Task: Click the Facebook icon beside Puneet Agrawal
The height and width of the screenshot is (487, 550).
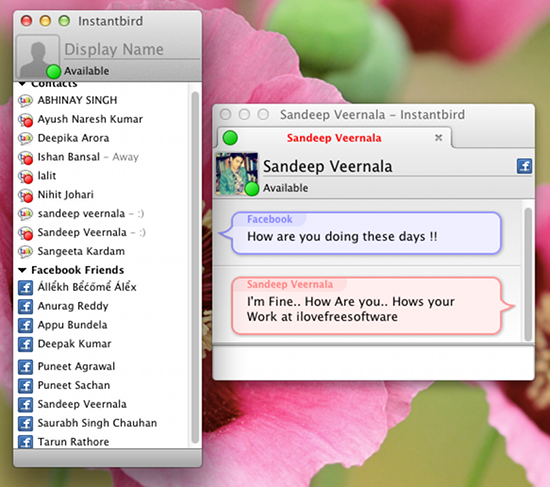Action: pyautogui.click(x=26, y=367)
